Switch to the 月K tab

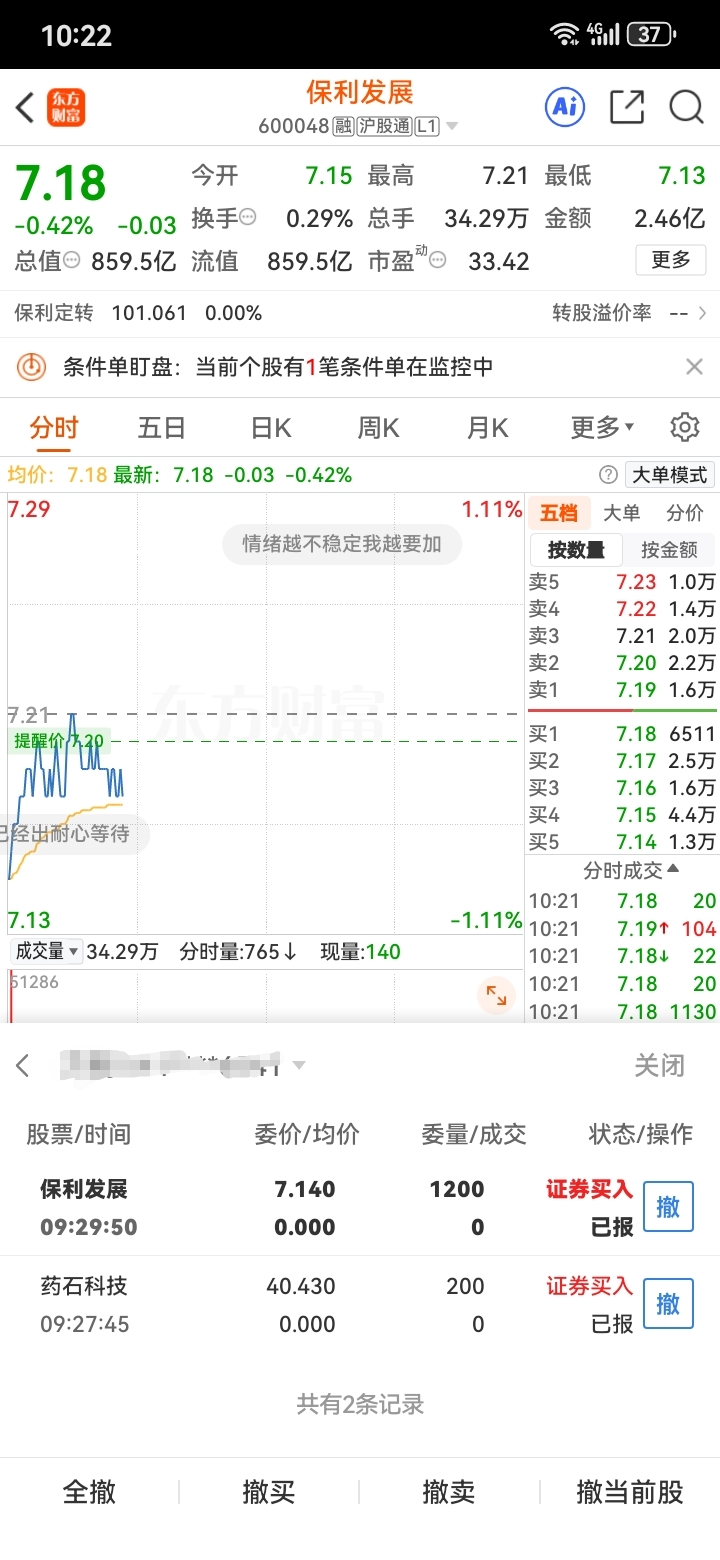488,428
